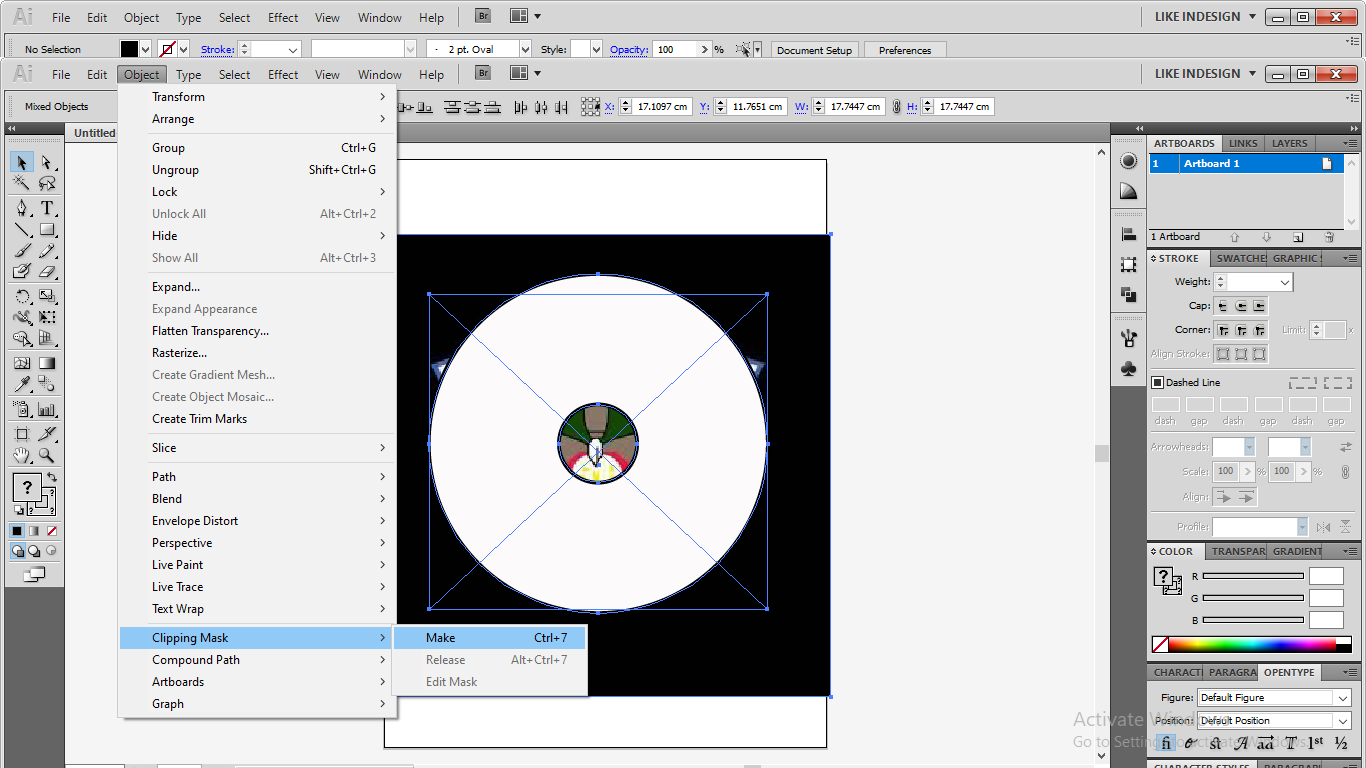Image resolution: width=1366 pixels, height=768 pixels.
Task: Click the trash icon in the Artboards panel
Action: 1330,237
